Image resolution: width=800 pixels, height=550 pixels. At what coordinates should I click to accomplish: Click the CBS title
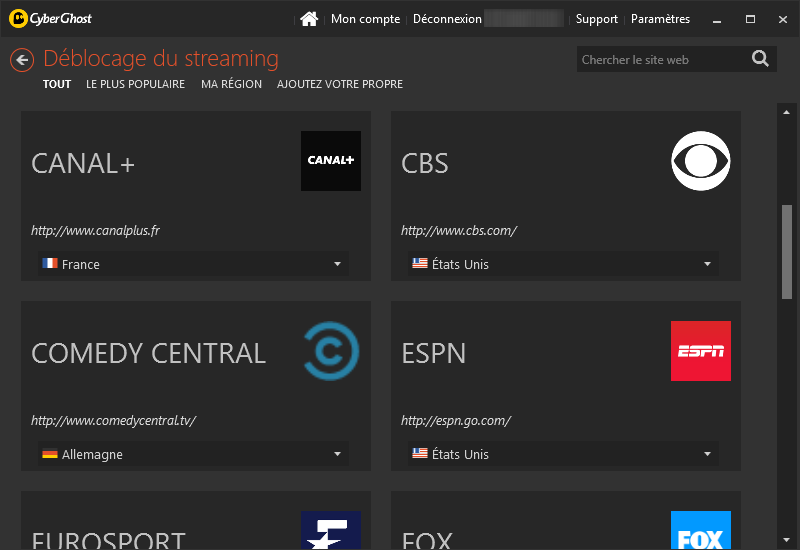(x=424, y=164)
